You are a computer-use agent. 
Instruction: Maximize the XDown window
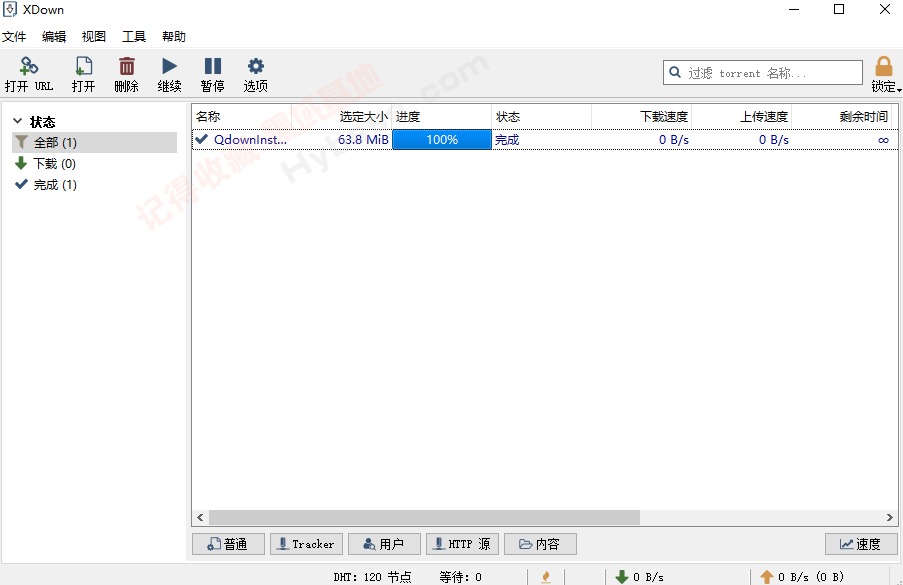(839, 9)
